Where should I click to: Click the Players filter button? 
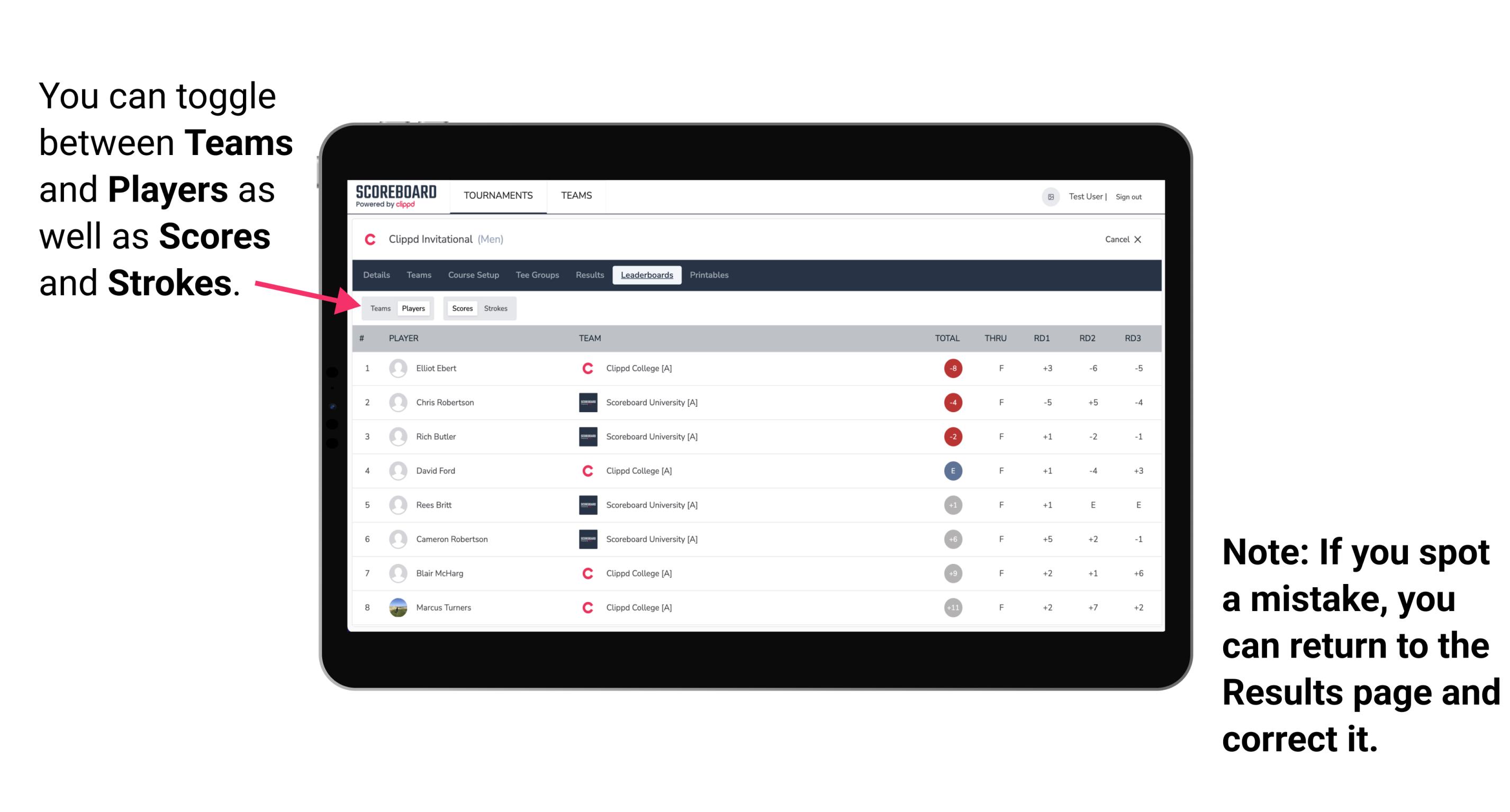click(x=413, y=308)
